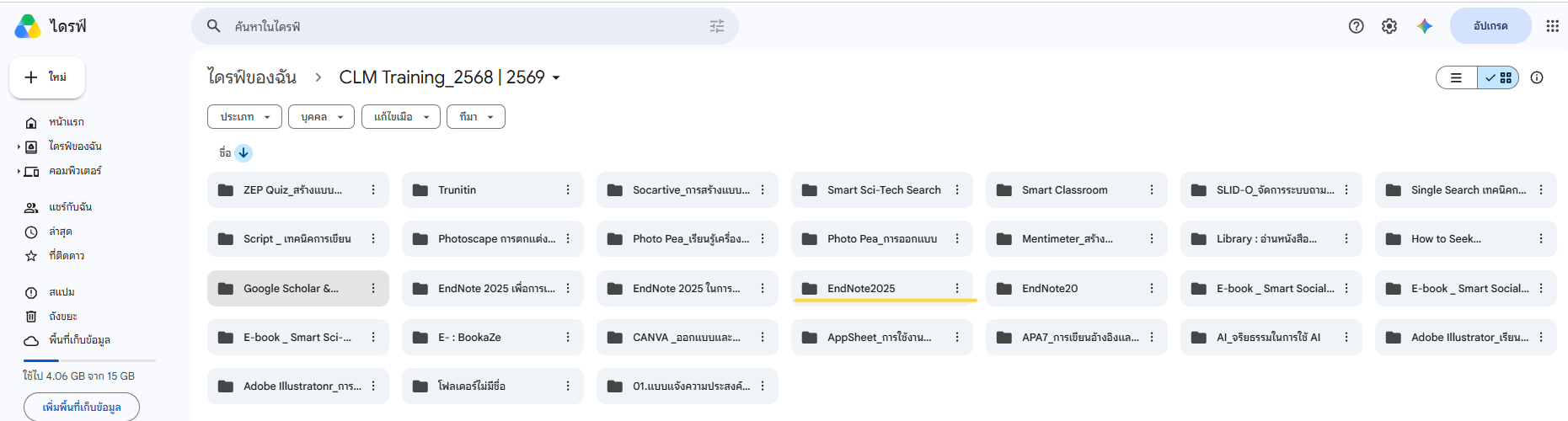Select the Script _ เทคนิคการเขียน folder

(x=298, y=238)
